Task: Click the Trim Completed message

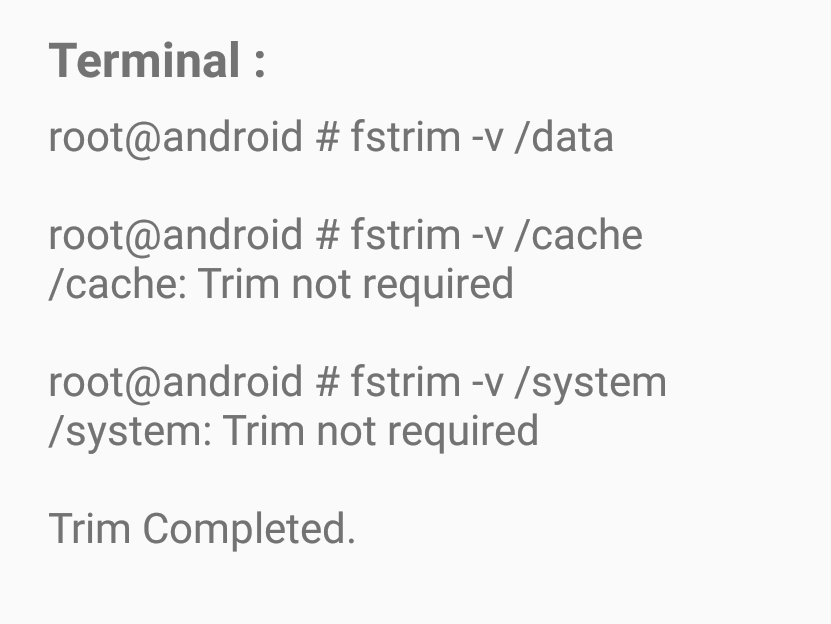Action: click(202, 529)
